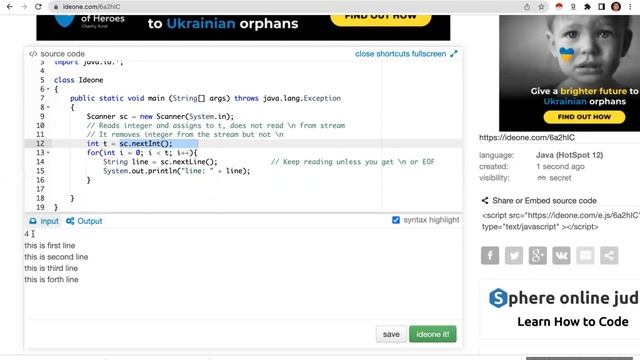
Task: Click the https://ideone.com/6a2hIC link in sidebar
Action: (x=527, y=138)
